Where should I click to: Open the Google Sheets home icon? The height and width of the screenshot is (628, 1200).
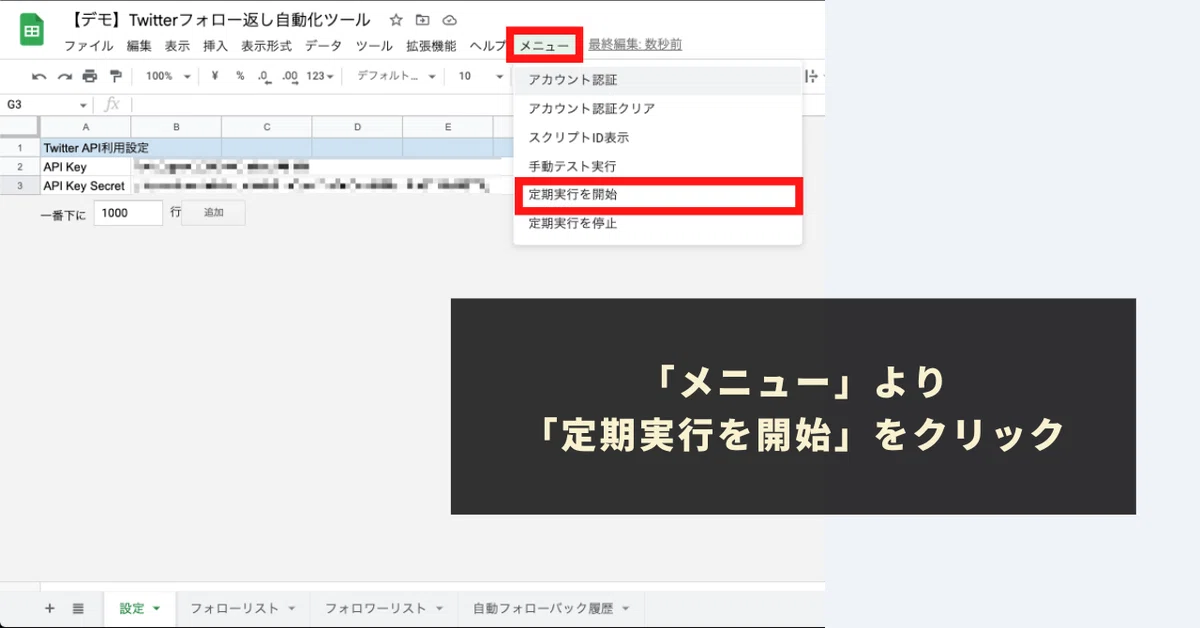pyautogui.click(x=32, y=30)
